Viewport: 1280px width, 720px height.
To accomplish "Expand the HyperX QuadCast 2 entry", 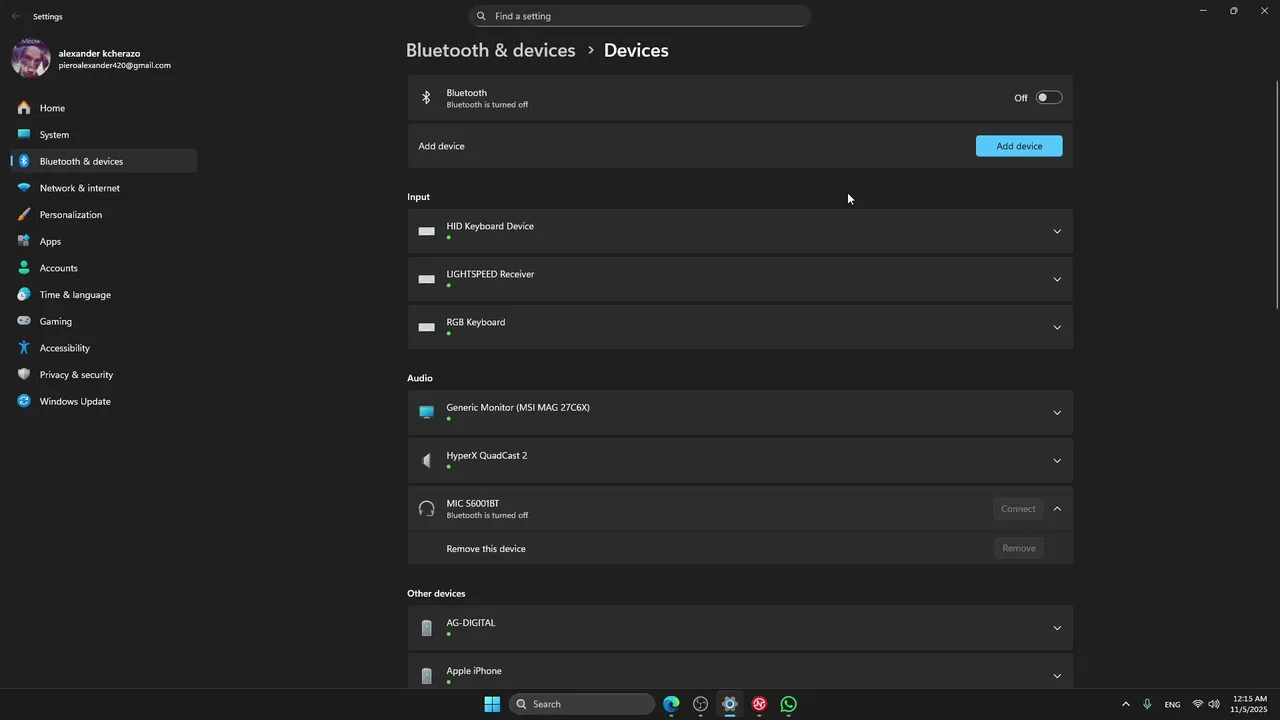I will 1056,461.
